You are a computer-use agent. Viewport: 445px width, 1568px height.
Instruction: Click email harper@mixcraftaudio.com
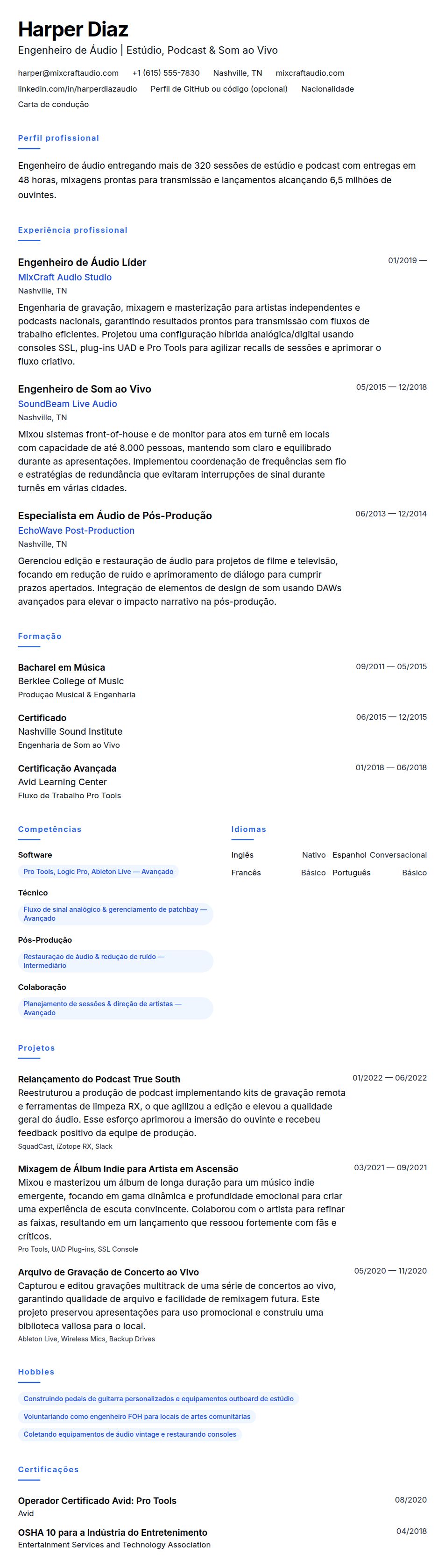68,73
